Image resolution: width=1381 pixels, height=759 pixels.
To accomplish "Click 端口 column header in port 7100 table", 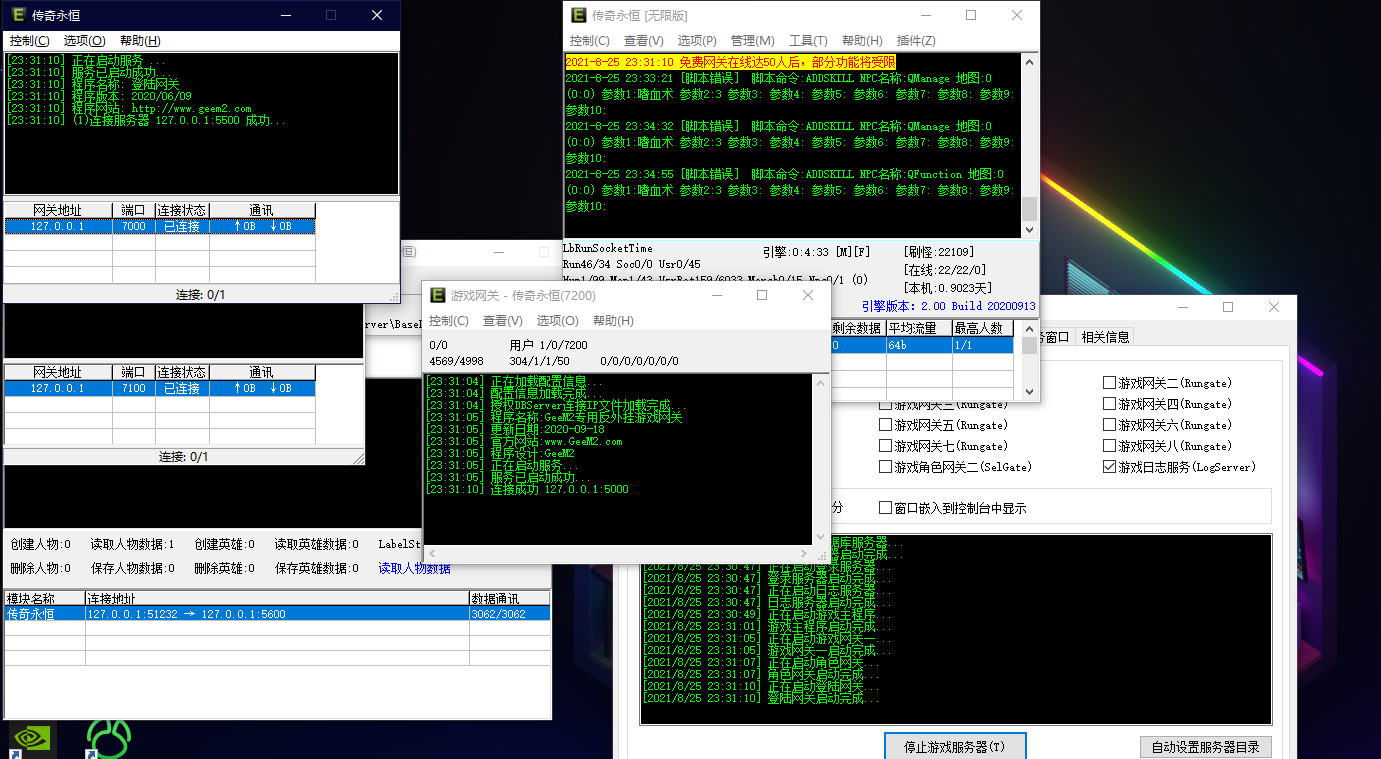I will pos(134,372).
